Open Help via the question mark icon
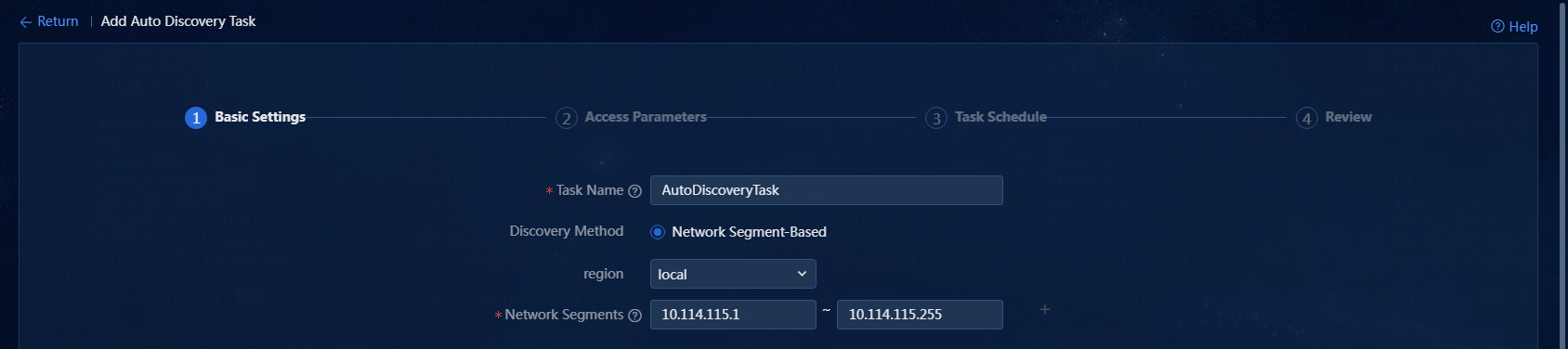 (1497, 26)
